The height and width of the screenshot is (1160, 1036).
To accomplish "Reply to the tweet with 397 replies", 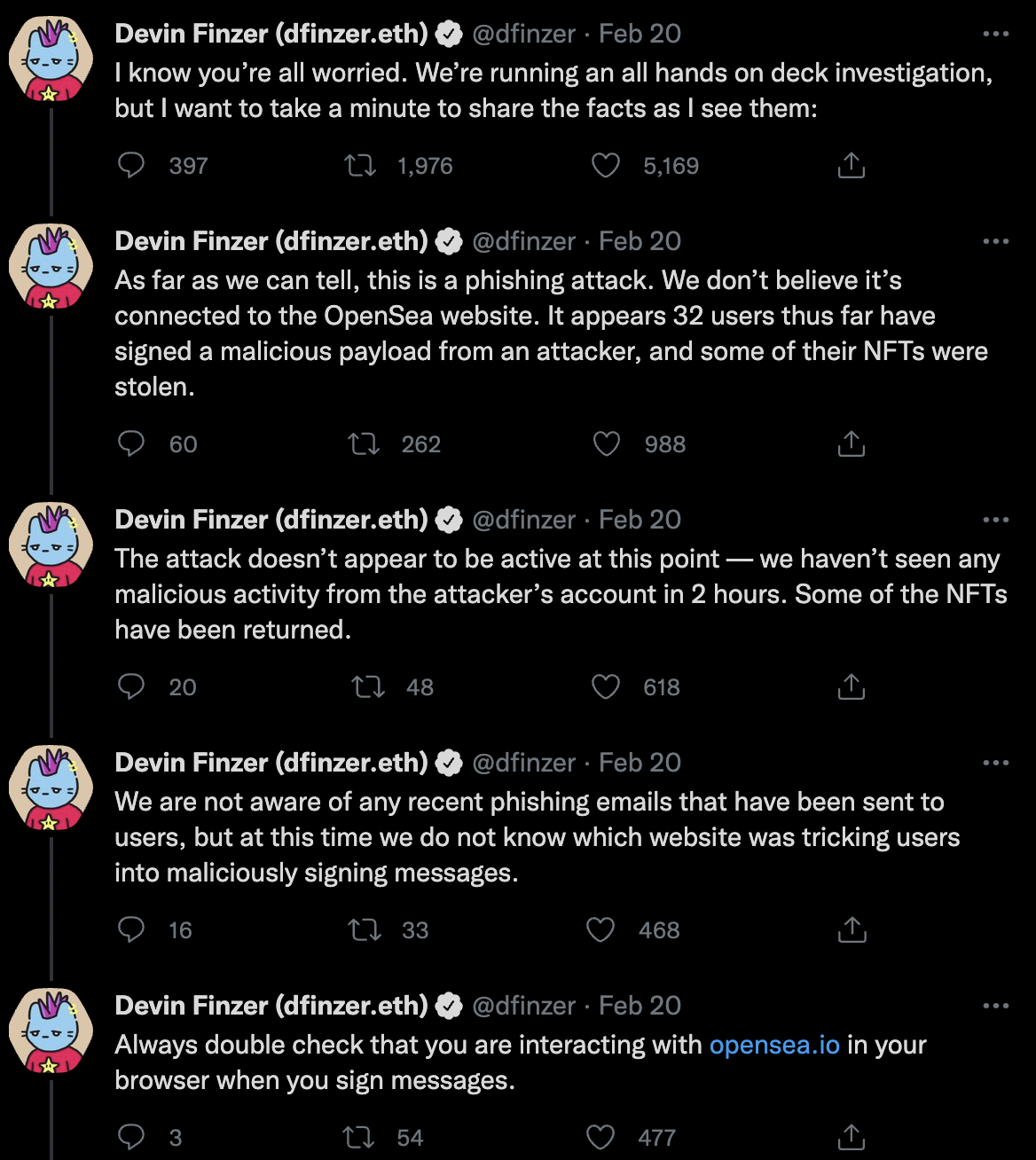I will [x=131, y=165].
